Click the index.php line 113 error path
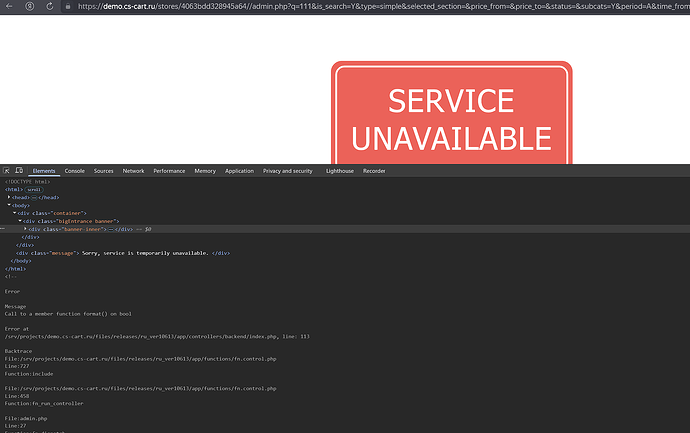This screenshot has height=433, width=690. [157, 336]
